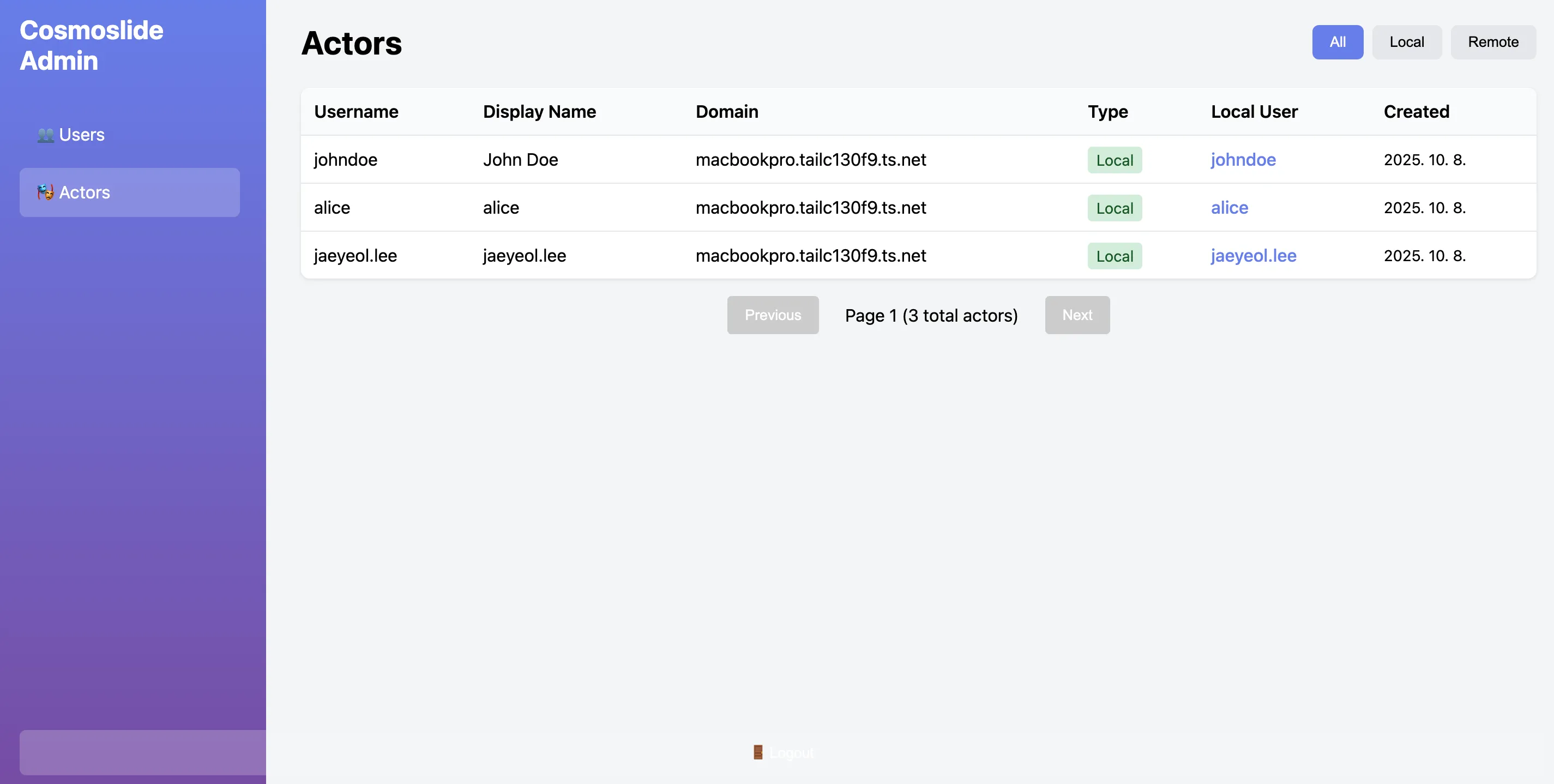This screenshot has width=1554, height=784.
Task: Filter actors by Remote
Action: 1492,42
